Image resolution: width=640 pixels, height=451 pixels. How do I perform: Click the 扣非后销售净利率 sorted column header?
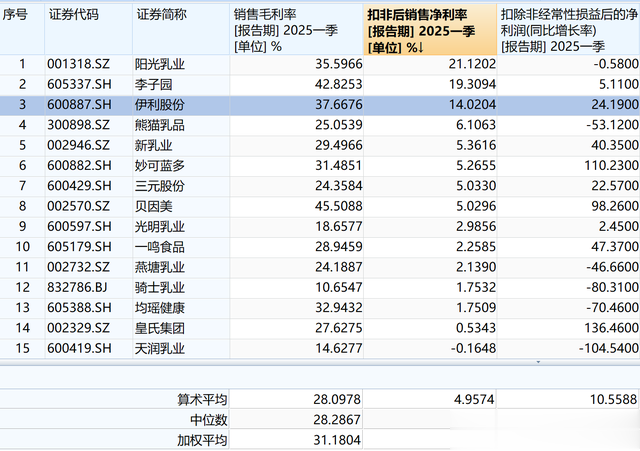pyautogui.click(x=430, y=30)
